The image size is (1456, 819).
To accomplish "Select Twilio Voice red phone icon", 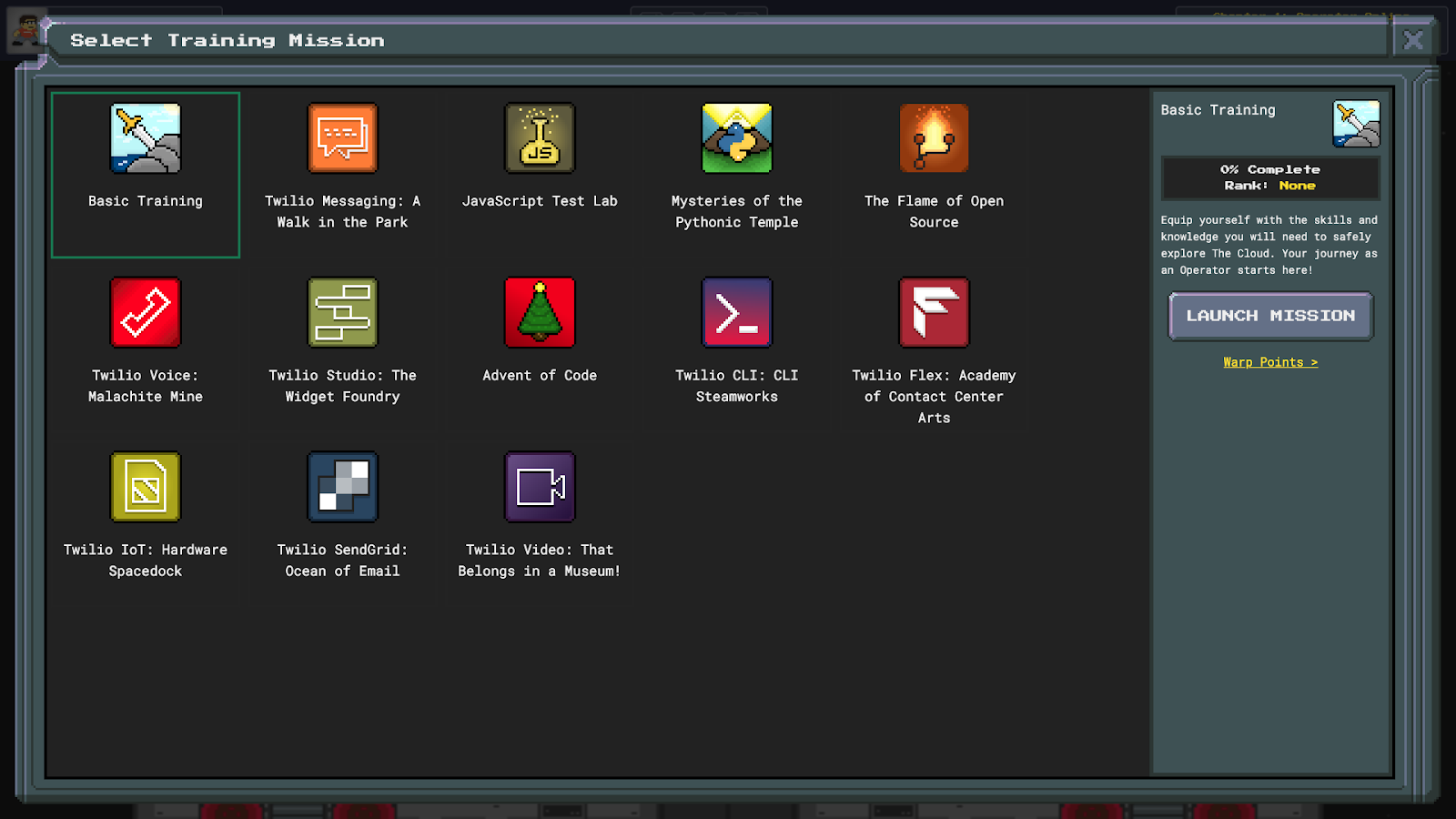I will [146, 313].
